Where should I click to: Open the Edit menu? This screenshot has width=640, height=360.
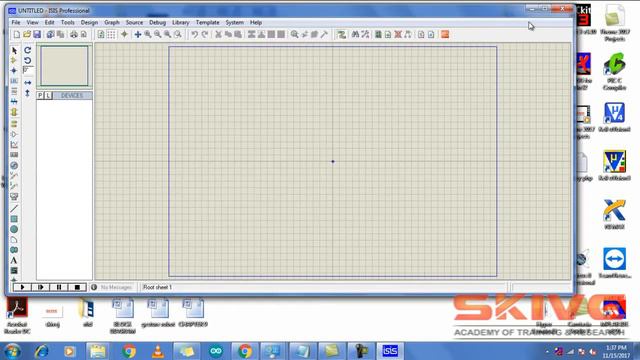coord(49,22)
